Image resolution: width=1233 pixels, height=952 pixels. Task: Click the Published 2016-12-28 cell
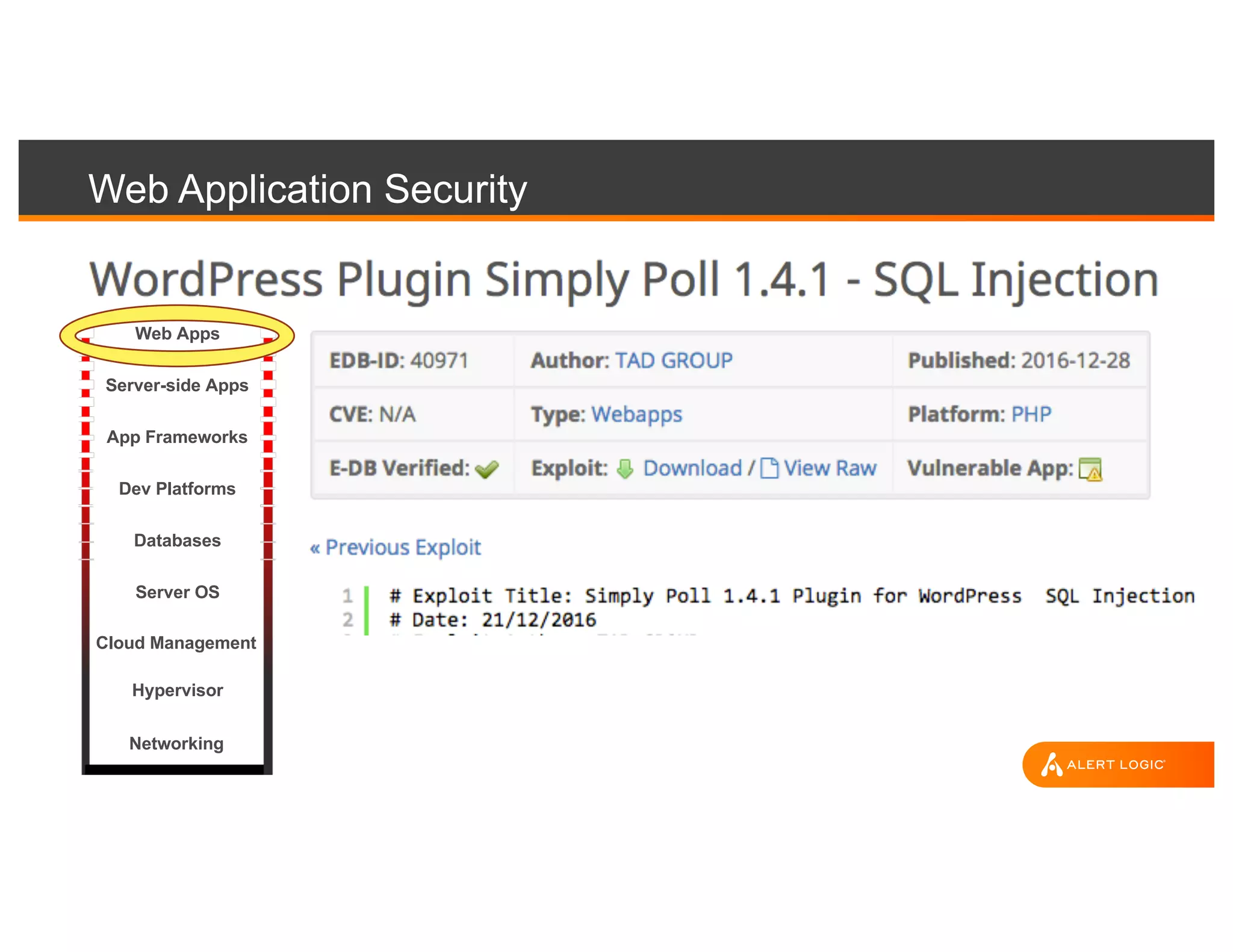[x=1019, y=360]
